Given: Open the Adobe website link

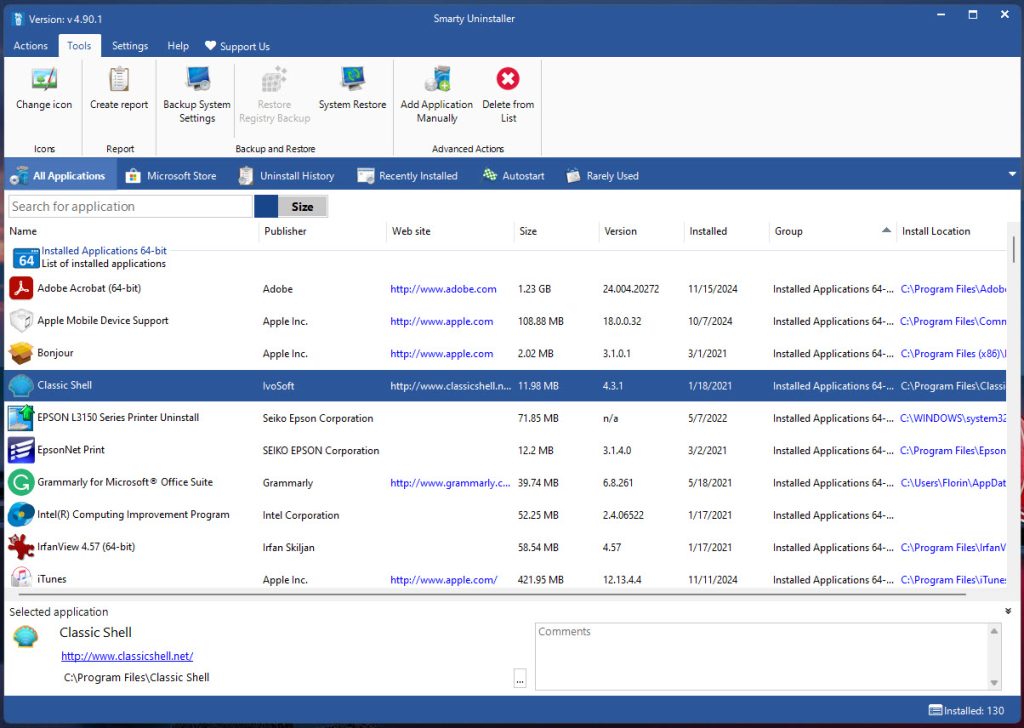Looking at the screenshot, I should pos(443,289).
